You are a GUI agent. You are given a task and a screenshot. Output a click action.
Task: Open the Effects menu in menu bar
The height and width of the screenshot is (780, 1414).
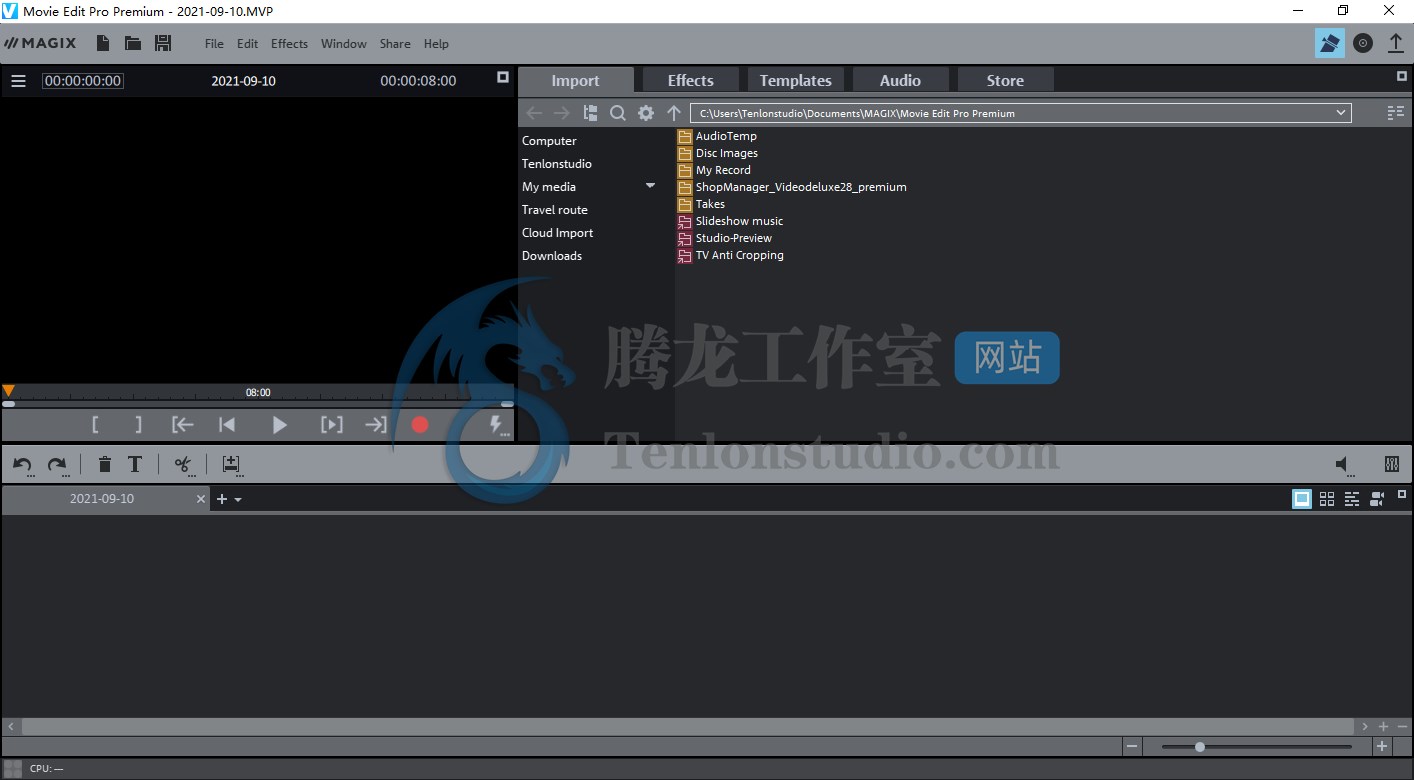289,43
